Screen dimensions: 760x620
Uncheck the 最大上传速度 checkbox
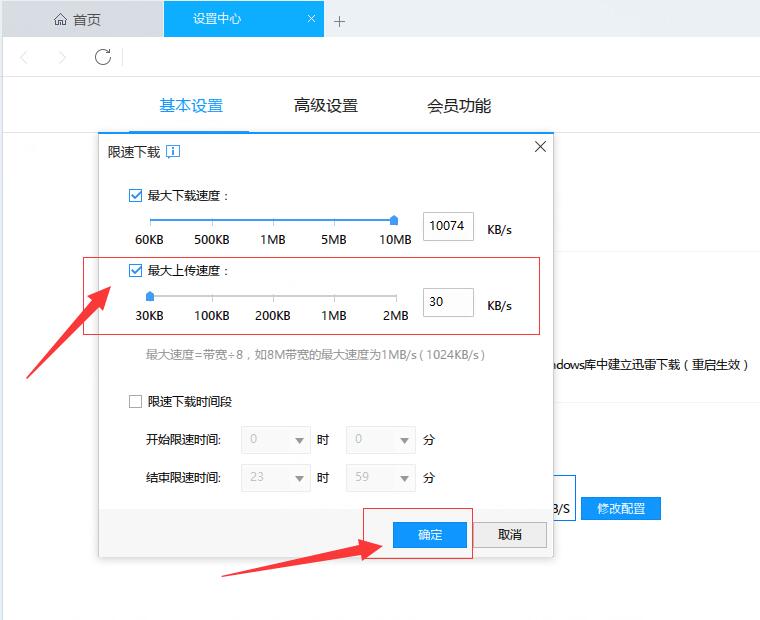click(135, 270)
